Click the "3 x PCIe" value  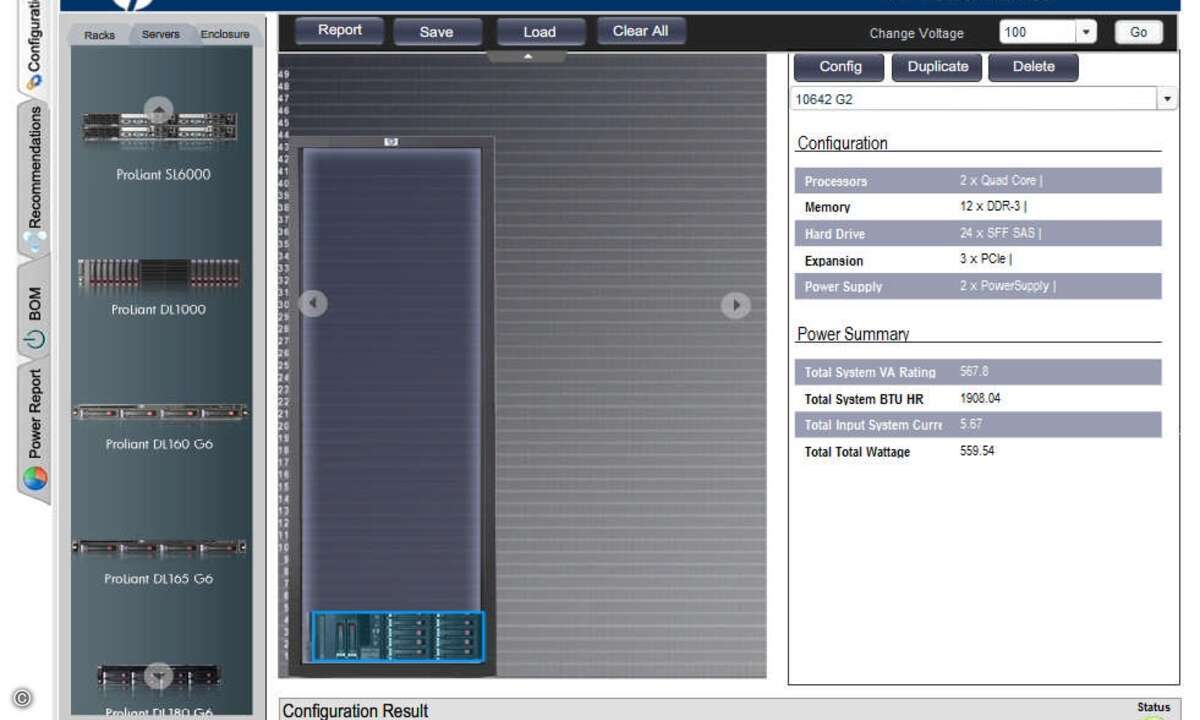[x=985, y=260]
